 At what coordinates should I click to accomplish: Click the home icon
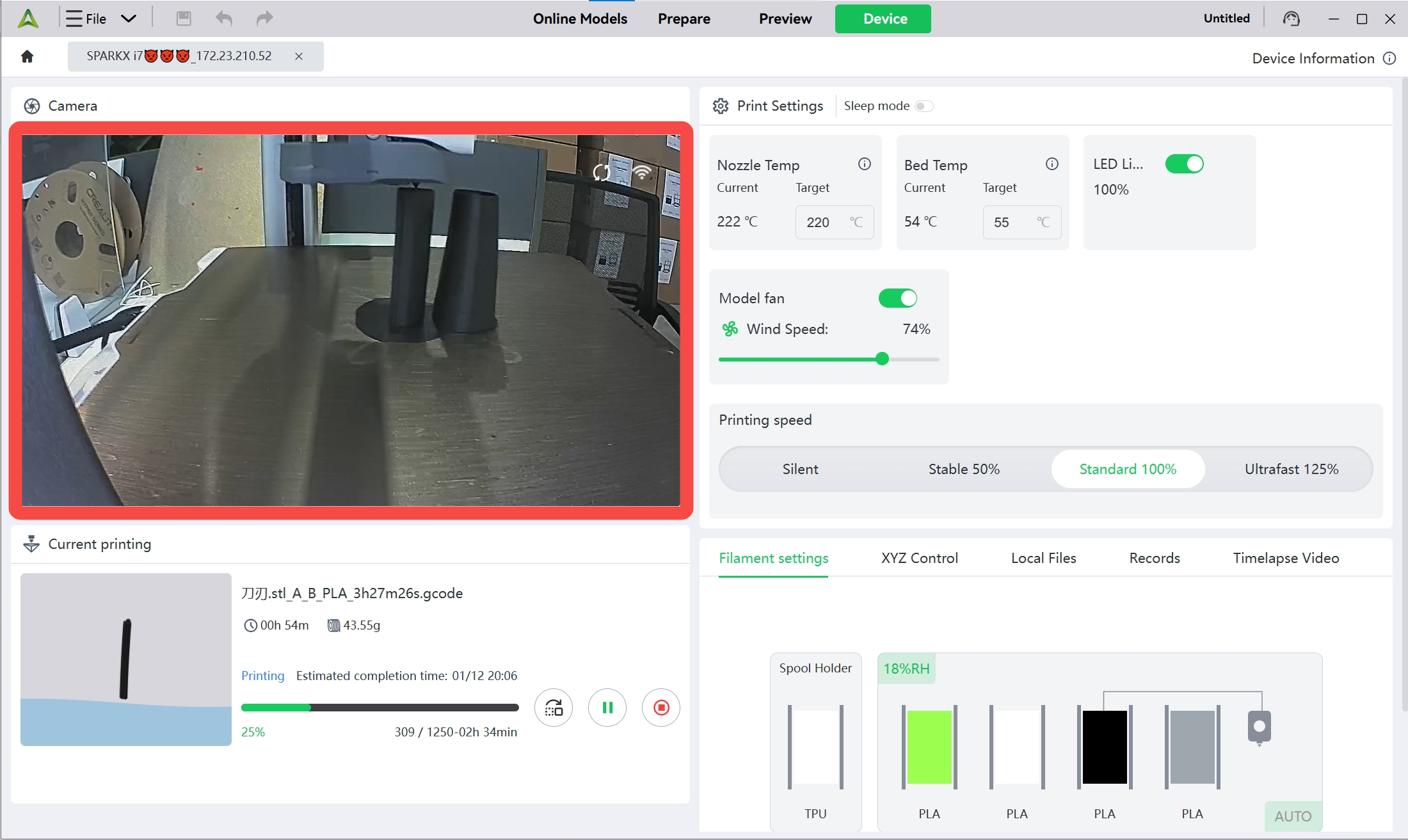pyautogui.click(x=27, y=56)
